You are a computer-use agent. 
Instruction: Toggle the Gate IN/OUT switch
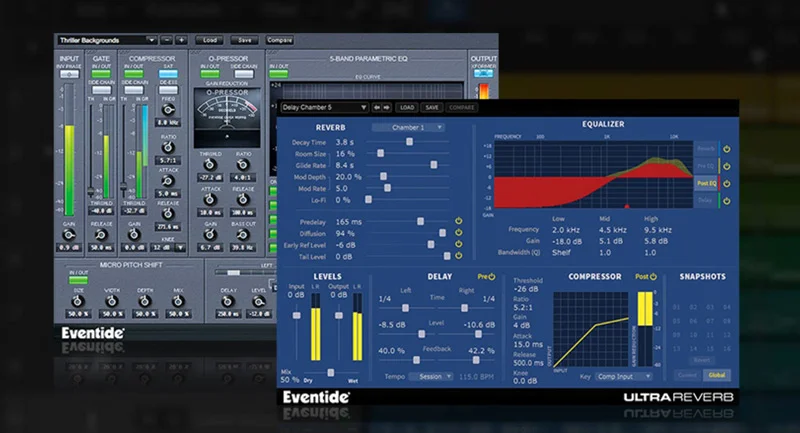[x=101, y=74]
